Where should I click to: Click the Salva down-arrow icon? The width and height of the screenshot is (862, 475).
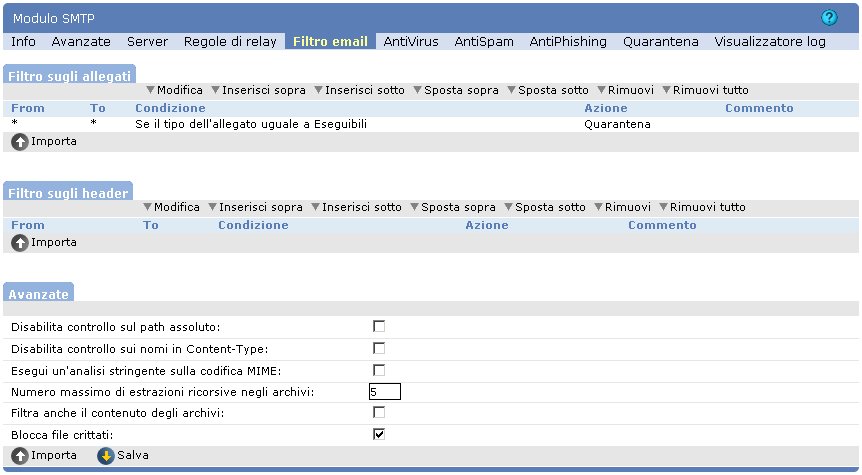click(x=106, y=456)
